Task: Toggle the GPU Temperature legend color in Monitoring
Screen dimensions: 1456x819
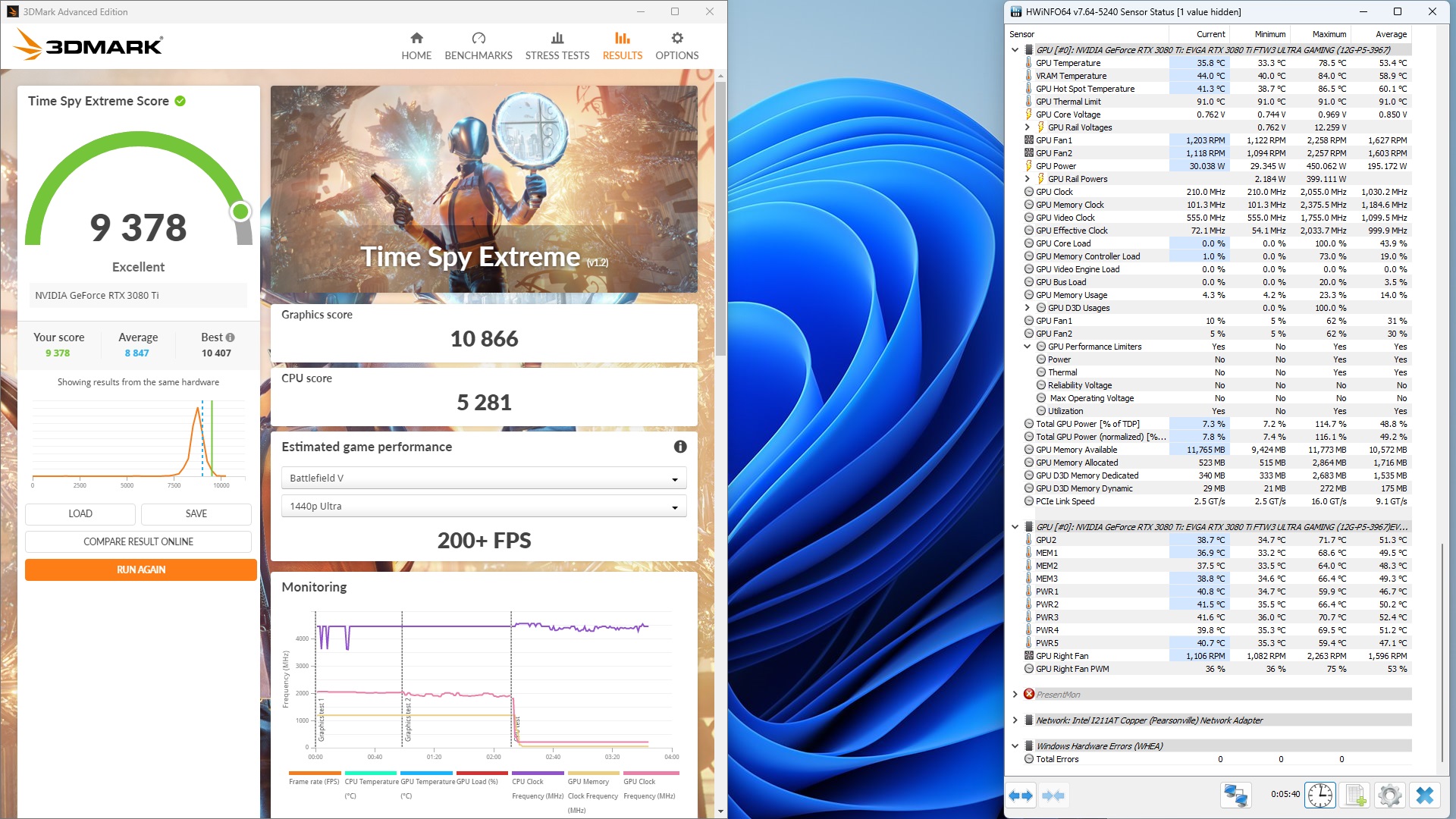Action: click(x=427, y=773)
